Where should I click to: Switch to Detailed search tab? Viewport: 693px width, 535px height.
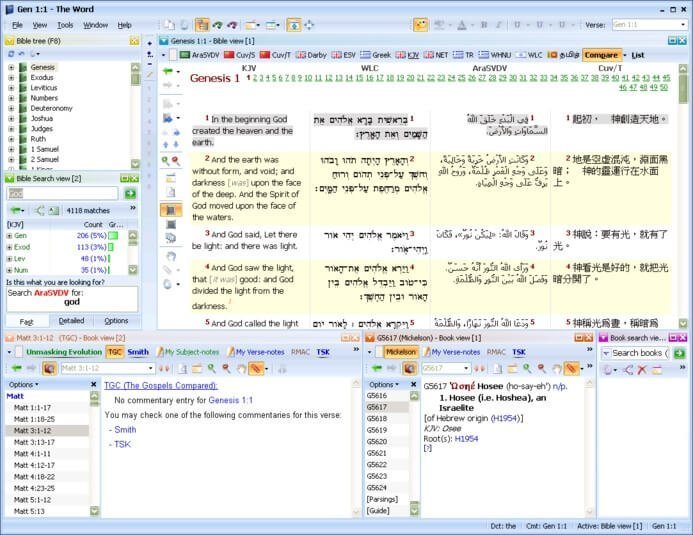[71, 321]
